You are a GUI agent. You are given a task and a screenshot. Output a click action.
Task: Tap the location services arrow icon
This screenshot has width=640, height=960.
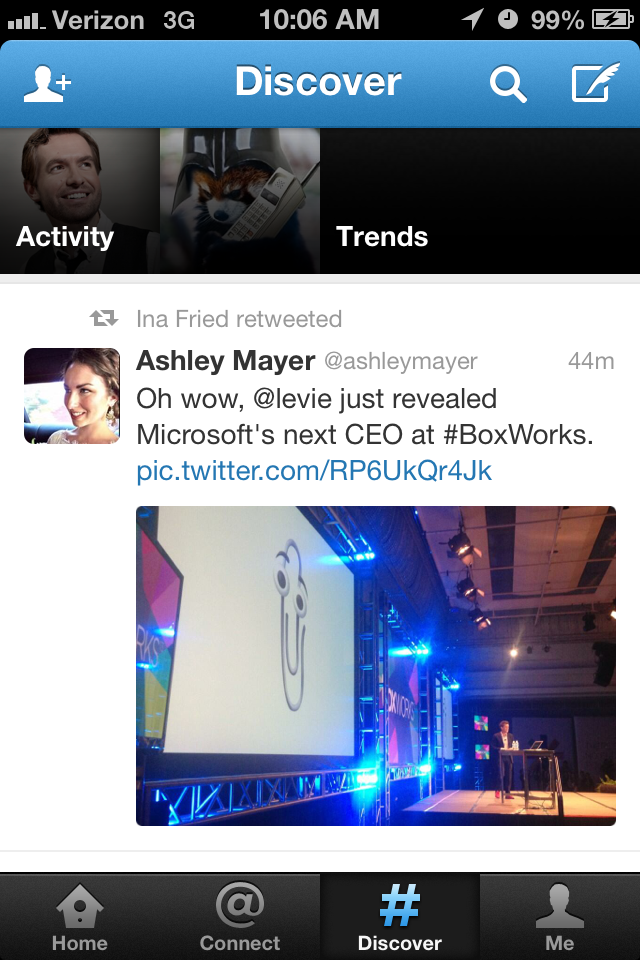[x=473, y=19]
